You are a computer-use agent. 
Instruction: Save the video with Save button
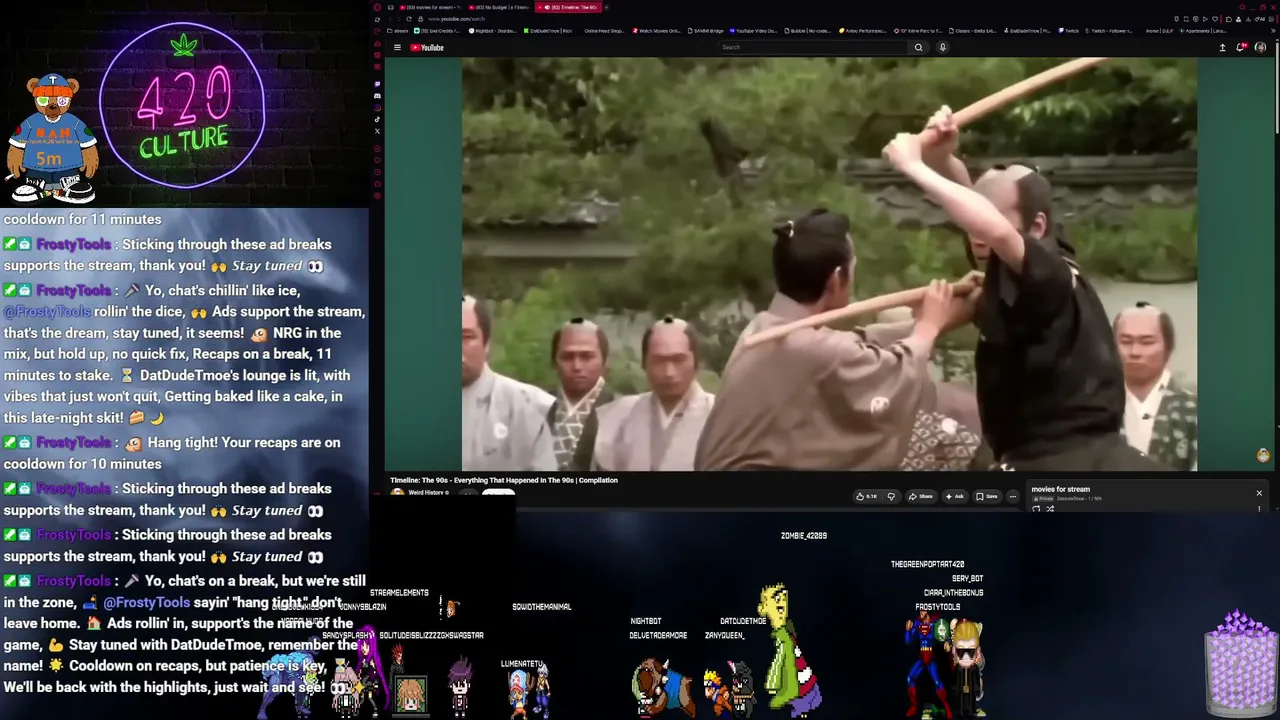[987, 496]
